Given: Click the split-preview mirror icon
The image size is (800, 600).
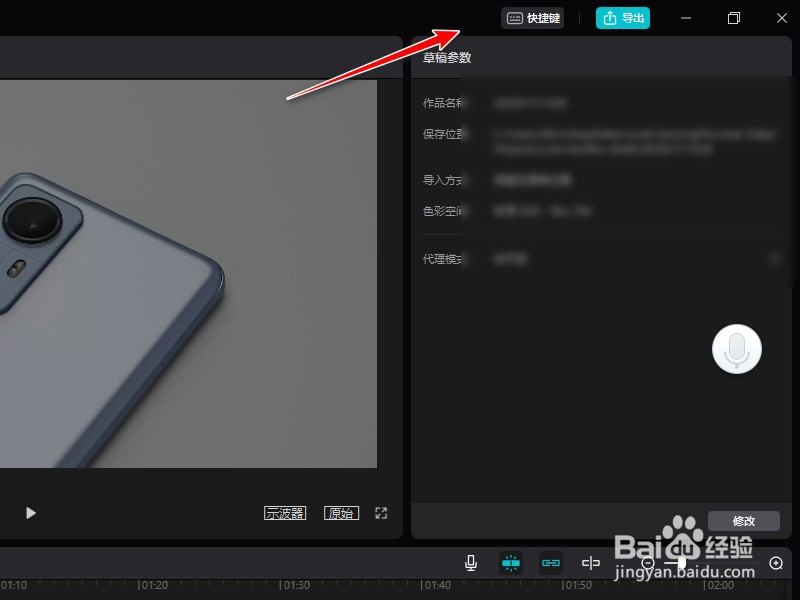Looking at the screenshot, I should (590, 562).
